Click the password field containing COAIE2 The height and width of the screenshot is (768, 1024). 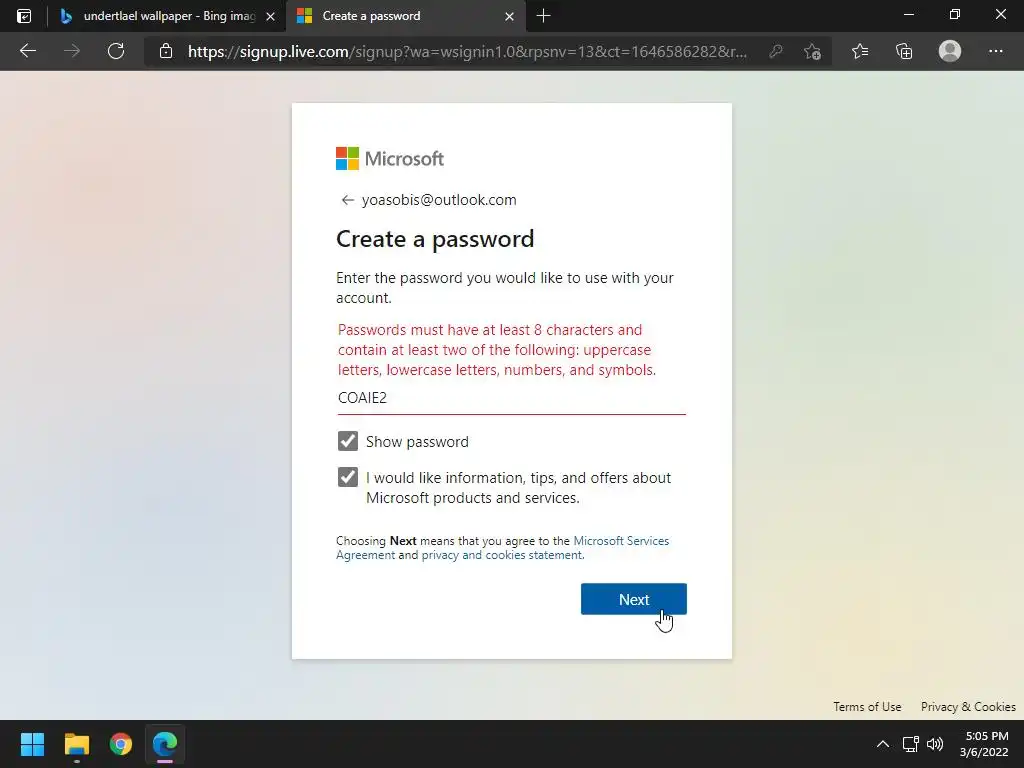point(511,398)
